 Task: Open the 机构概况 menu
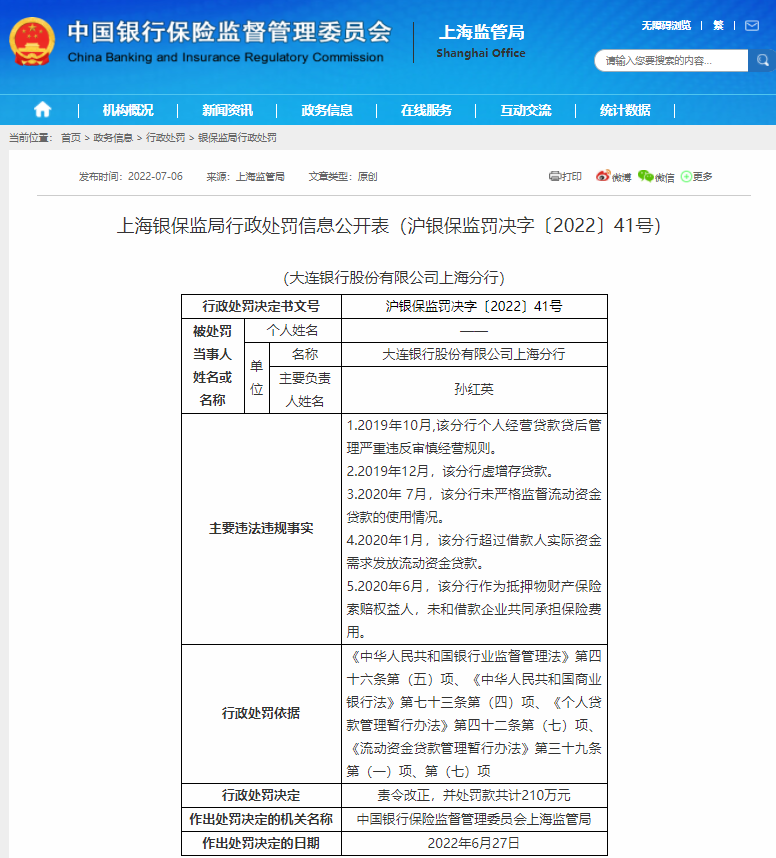coord(128,110)
